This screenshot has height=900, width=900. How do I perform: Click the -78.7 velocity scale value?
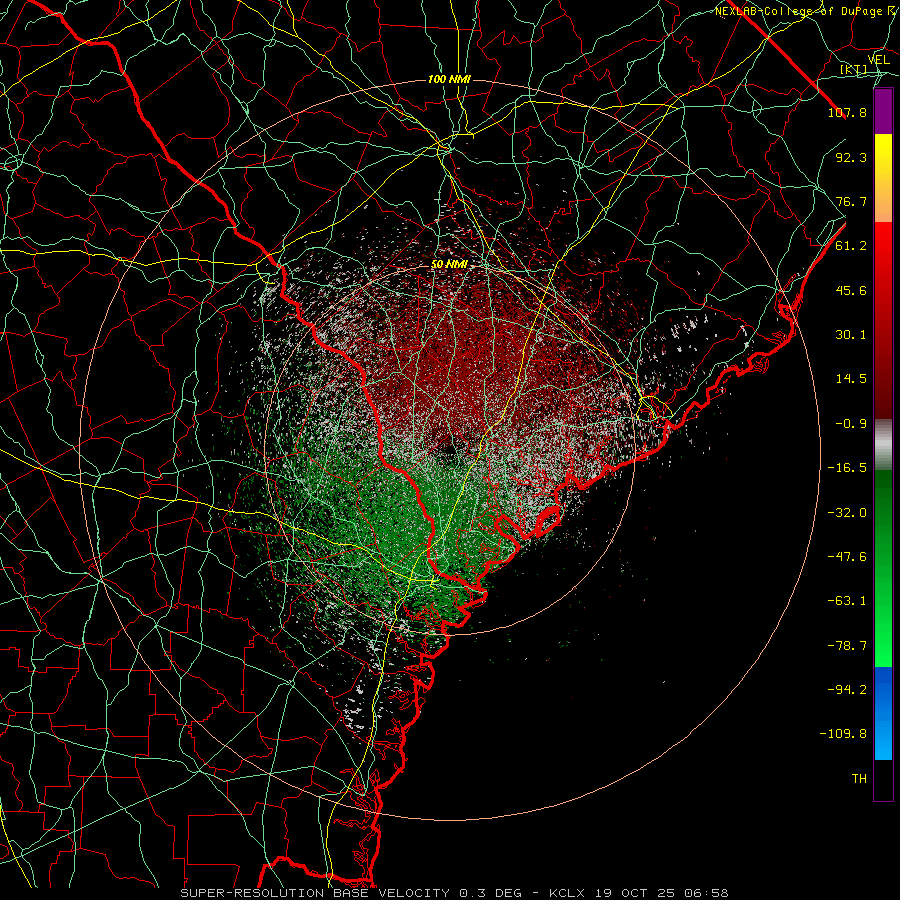pos(847,646)
